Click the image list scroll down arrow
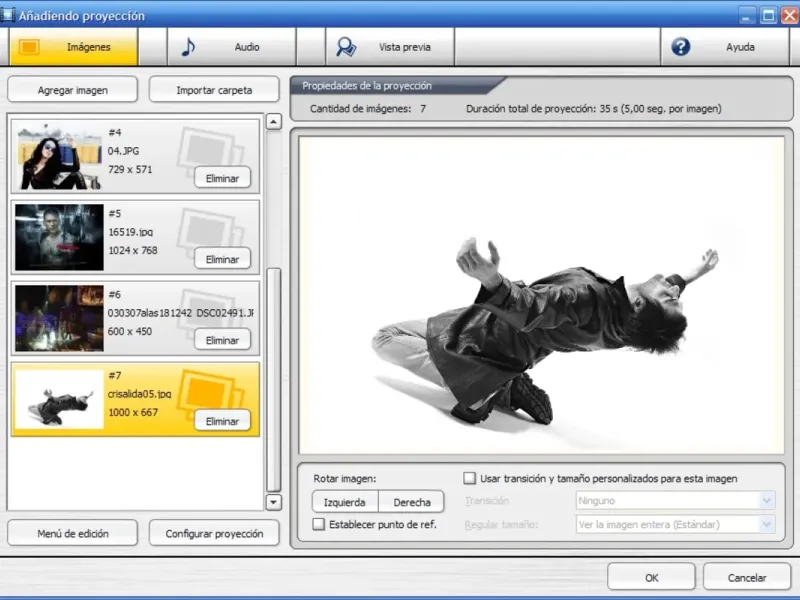The height and width of the screenshot is (600, 800). pos(274,502)
